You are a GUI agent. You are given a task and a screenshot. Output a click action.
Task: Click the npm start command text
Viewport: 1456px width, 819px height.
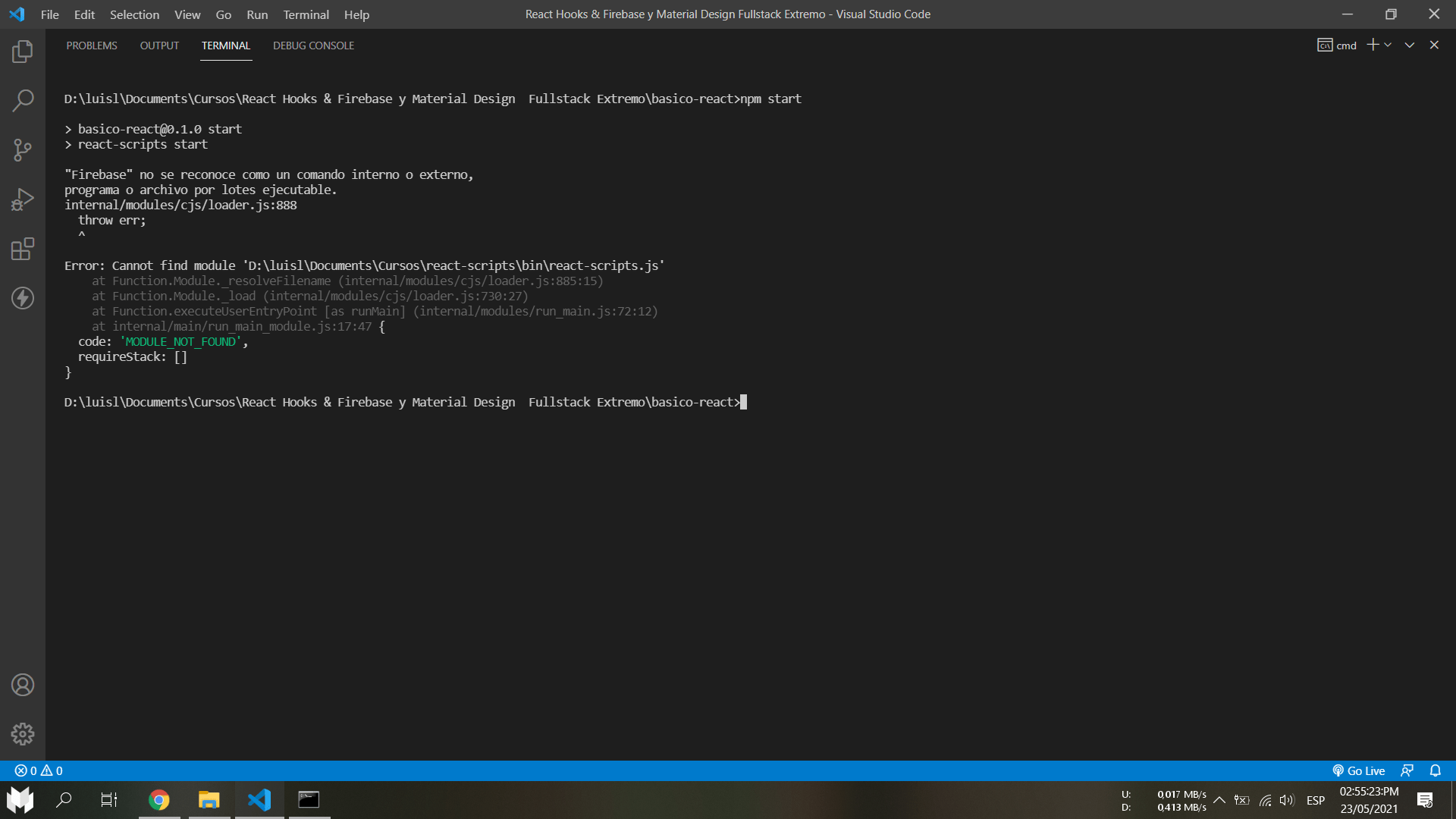770,99
